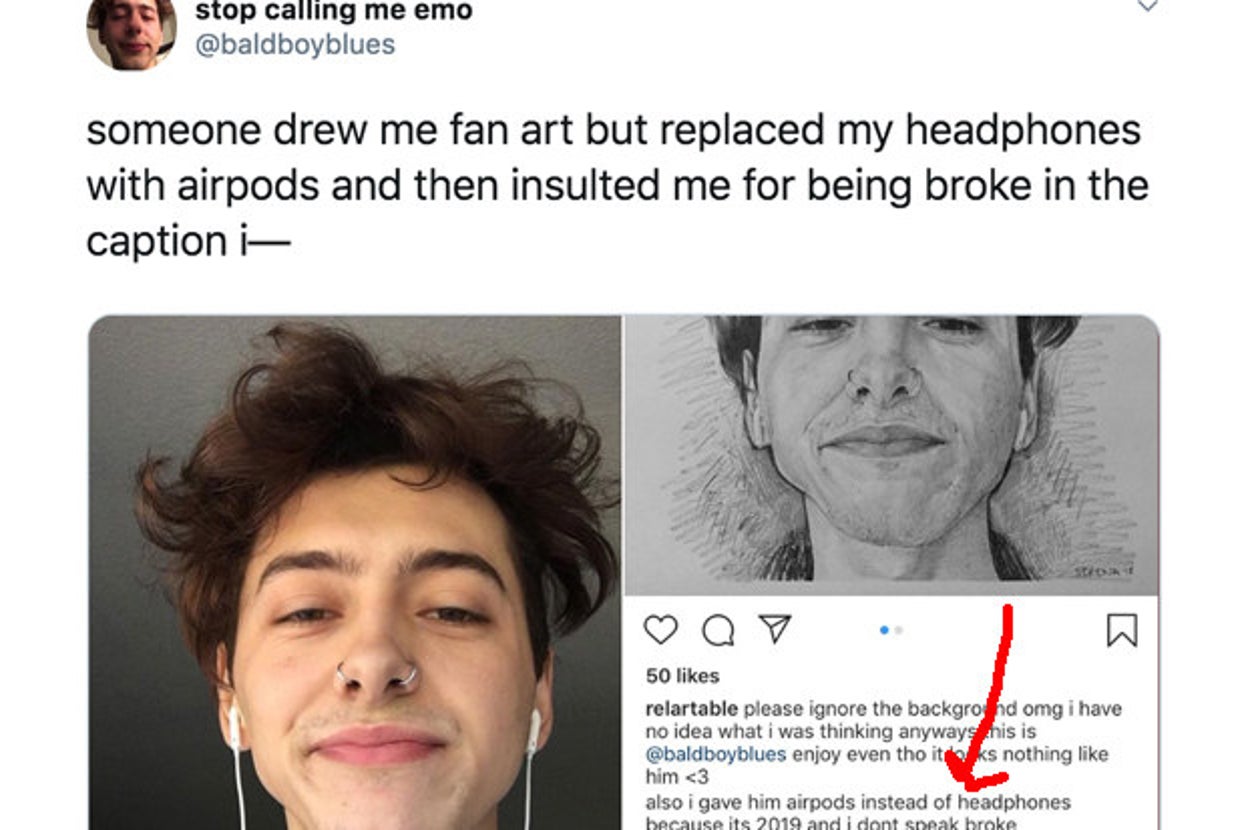
Task: Switch to the second gray carousel dot
Action: pyautogui.click(x=898, y=630)
